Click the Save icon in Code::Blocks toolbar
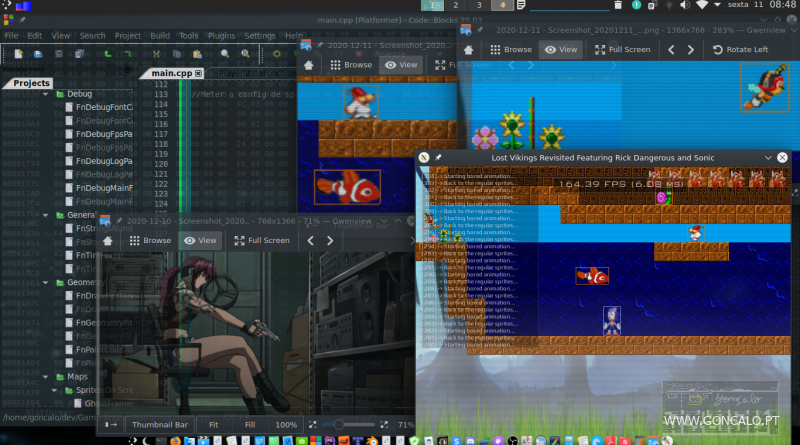The image size is (800, 445). (59, 54)
